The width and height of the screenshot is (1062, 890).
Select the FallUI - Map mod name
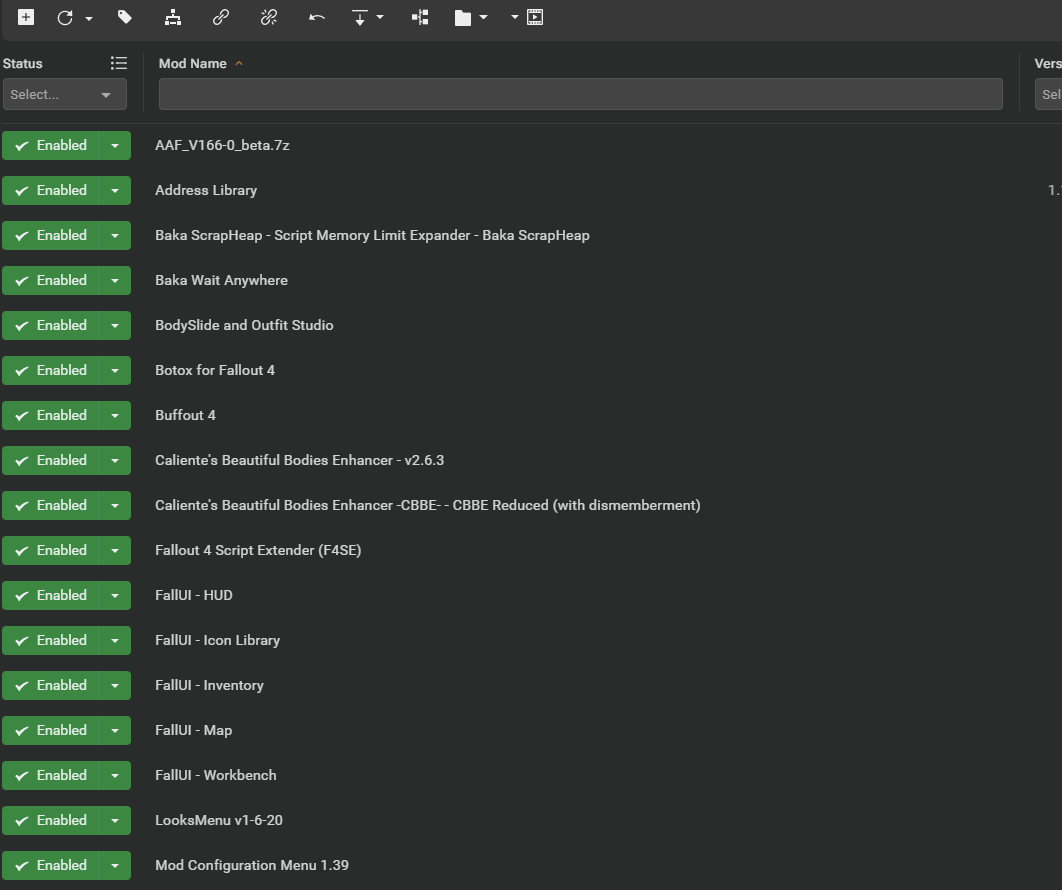(194, 730)
